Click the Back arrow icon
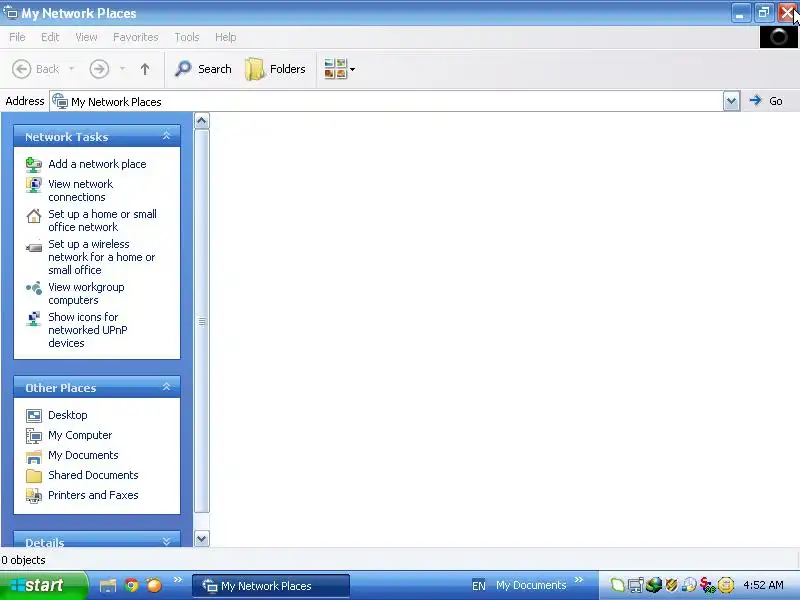The width and height of the screenshot is (800, 600). (x=21, y=69)
